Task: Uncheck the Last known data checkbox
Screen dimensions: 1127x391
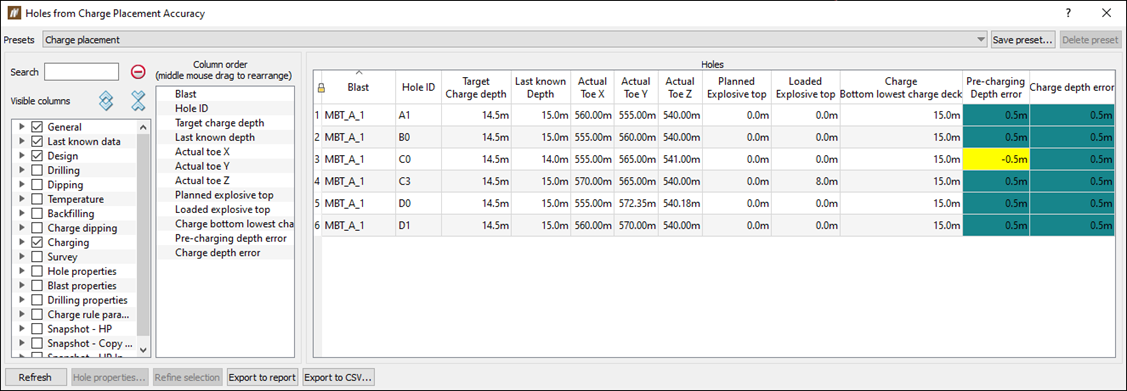Action: tap(37, 142)
